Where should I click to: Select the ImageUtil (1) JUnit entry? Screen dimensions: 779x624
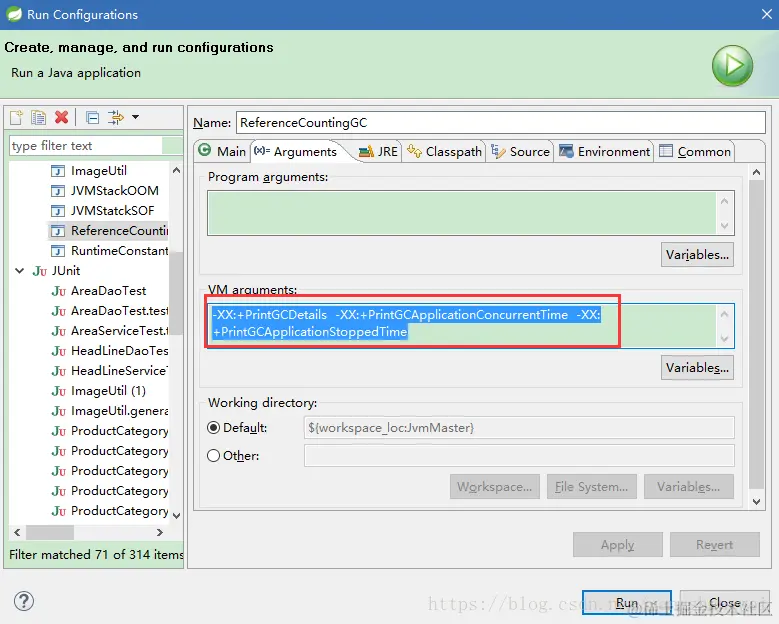click(98, 390)
